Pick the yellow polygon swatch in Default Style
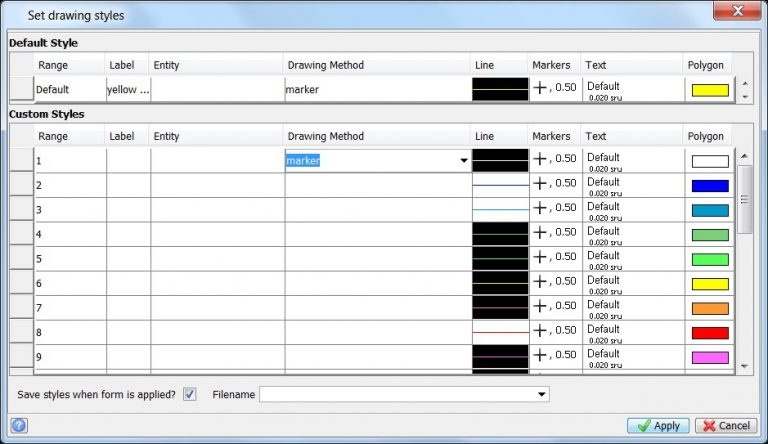 tap(710, 90)
